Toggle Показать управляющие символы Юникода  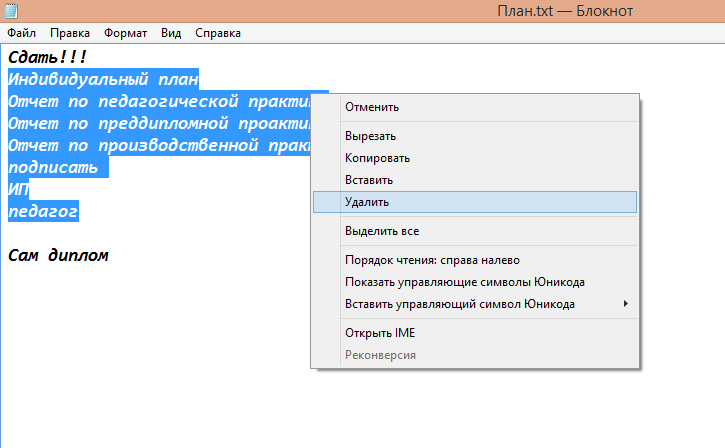coord(464,282)
